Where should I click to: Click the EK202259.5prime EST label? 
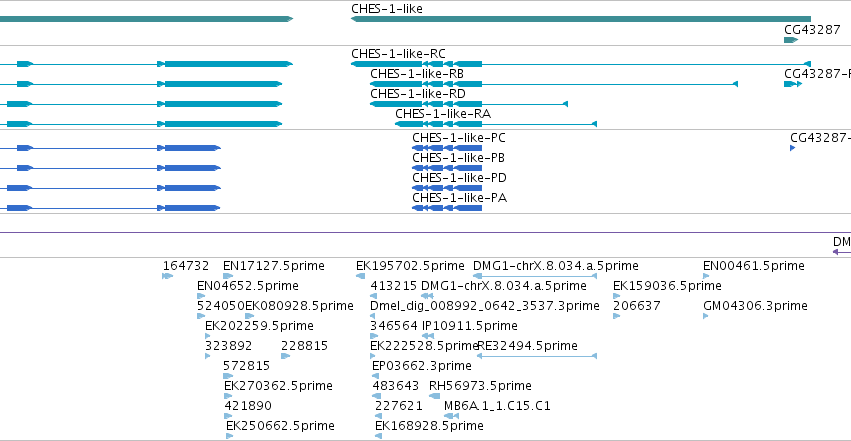(x=259, y=326)
